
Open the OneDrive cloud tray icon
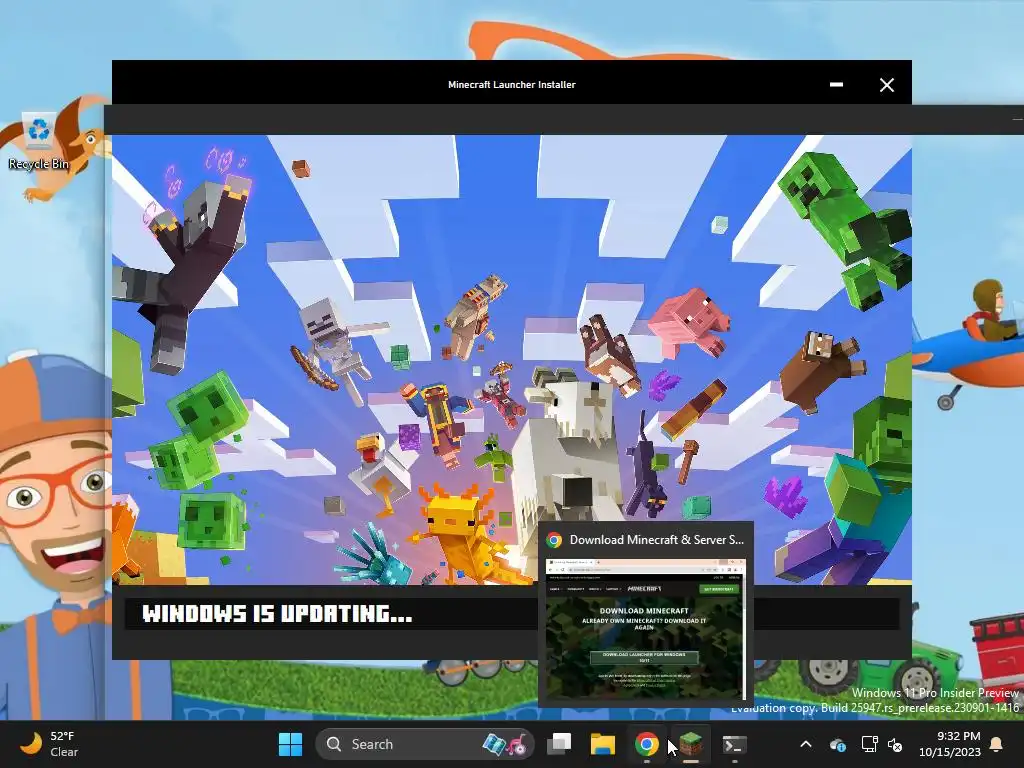coord(838,744)
